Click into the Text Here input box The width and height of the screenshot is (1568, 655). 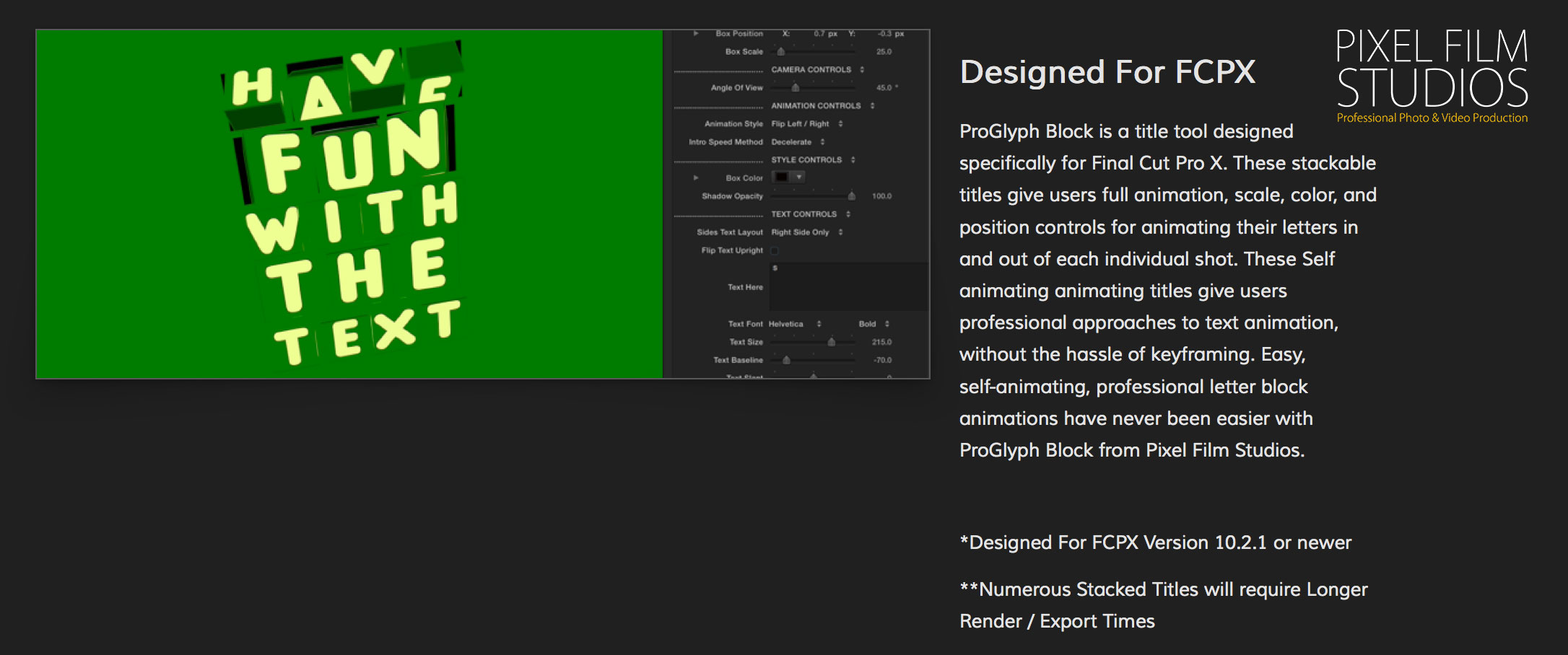click(848, 286)
